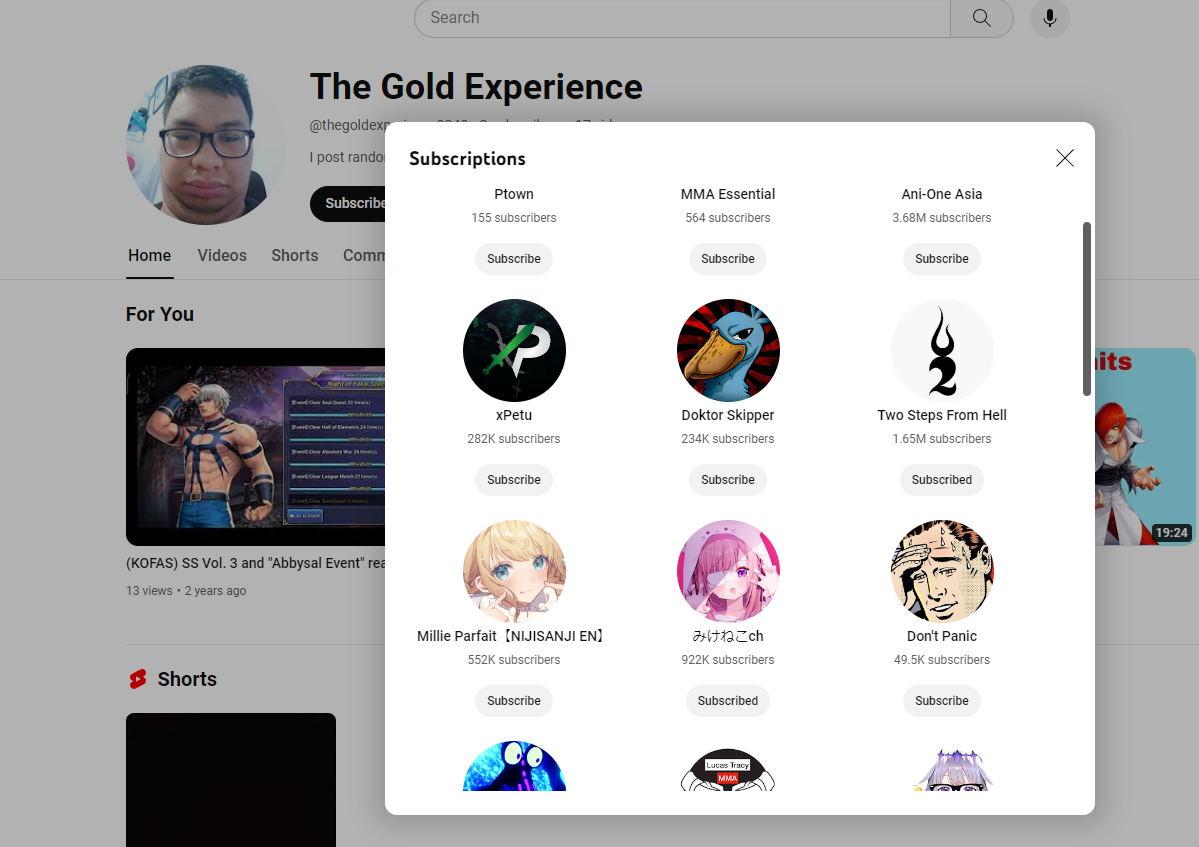Screen dimensions: 1199x847
Task: Activate voice search microphone icon
Action: (1049, 18)
